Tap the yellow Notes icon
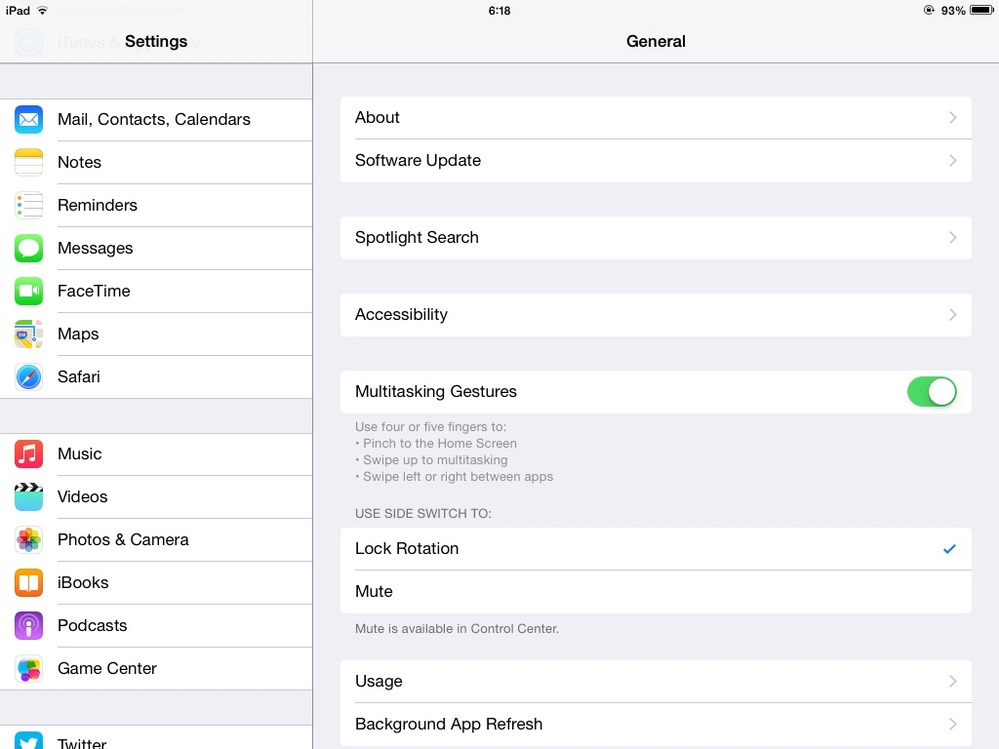Screen dimensions: 999x749 tap(29, 162)
